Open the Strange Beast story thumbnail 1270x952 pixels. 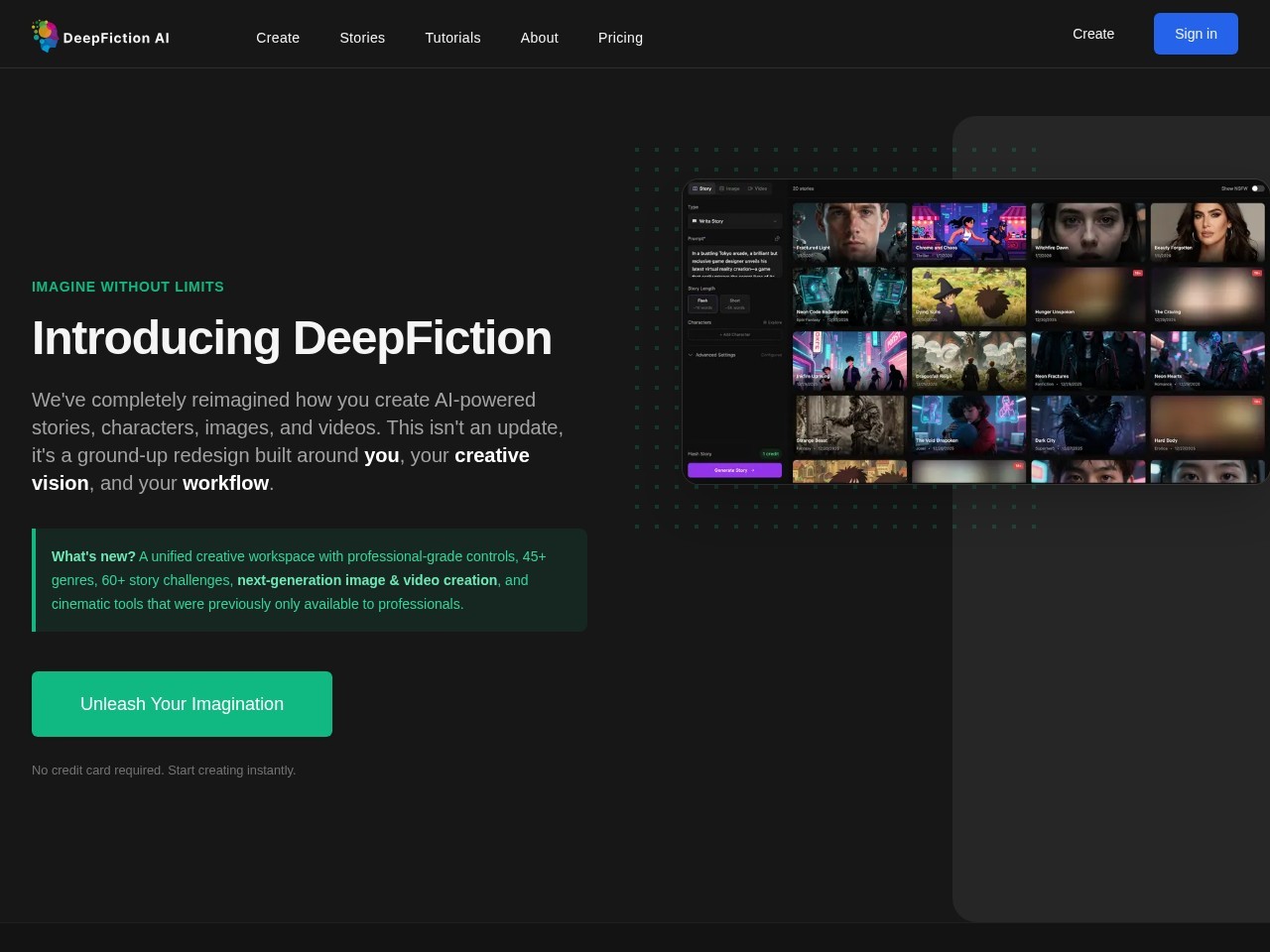(x=850, y=425)
